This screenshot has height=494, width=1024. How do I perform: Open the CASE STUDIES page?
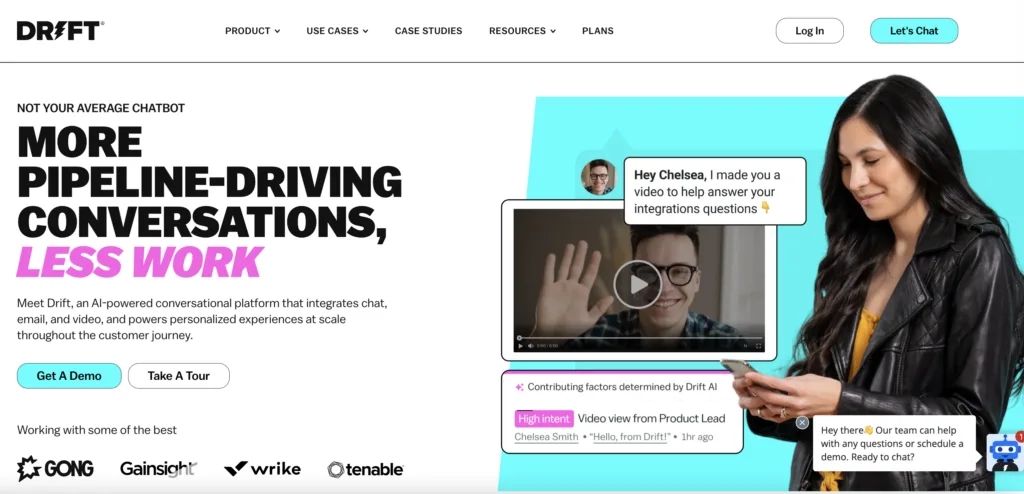pos(428,31)
